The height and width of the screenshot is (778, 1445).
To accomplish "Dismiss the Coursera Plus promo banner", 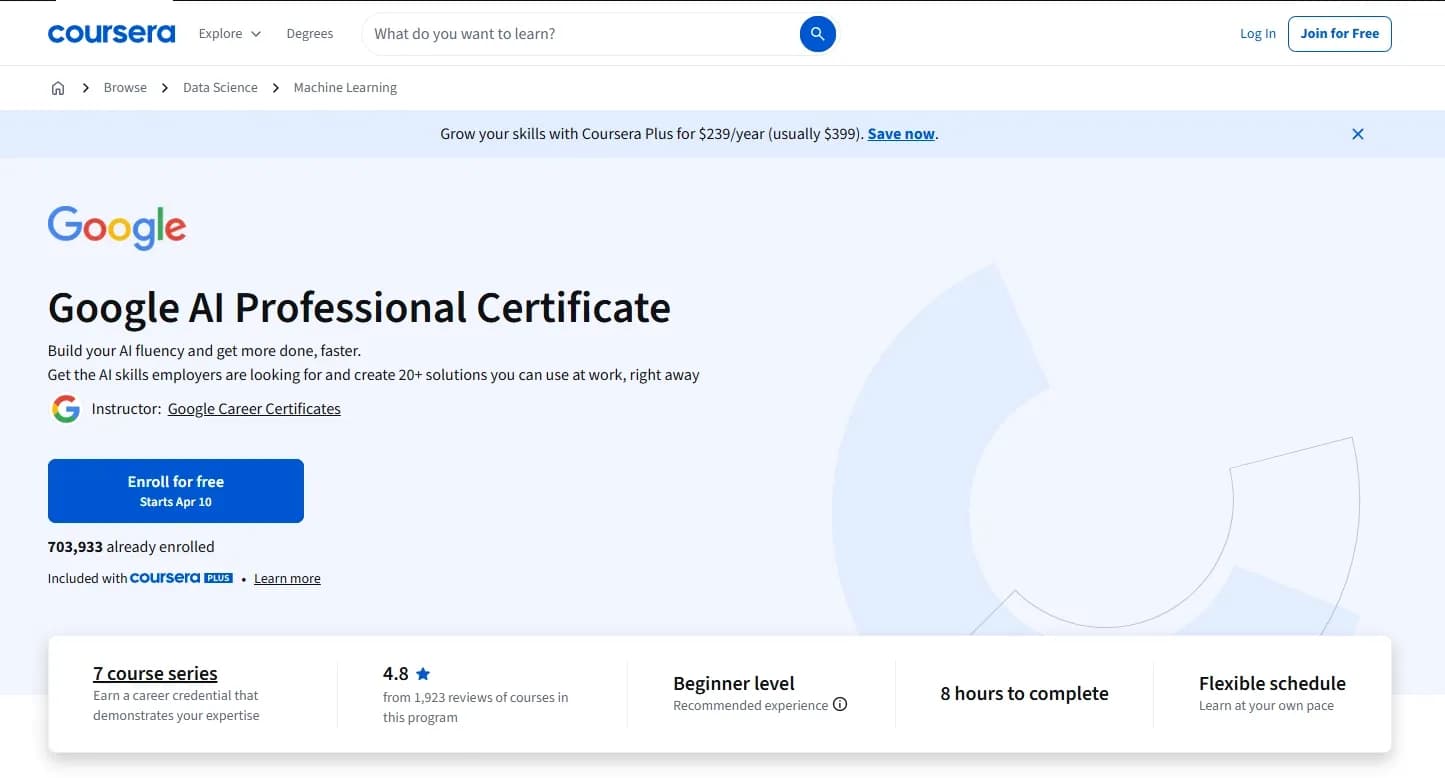I will coord(1357,134).
